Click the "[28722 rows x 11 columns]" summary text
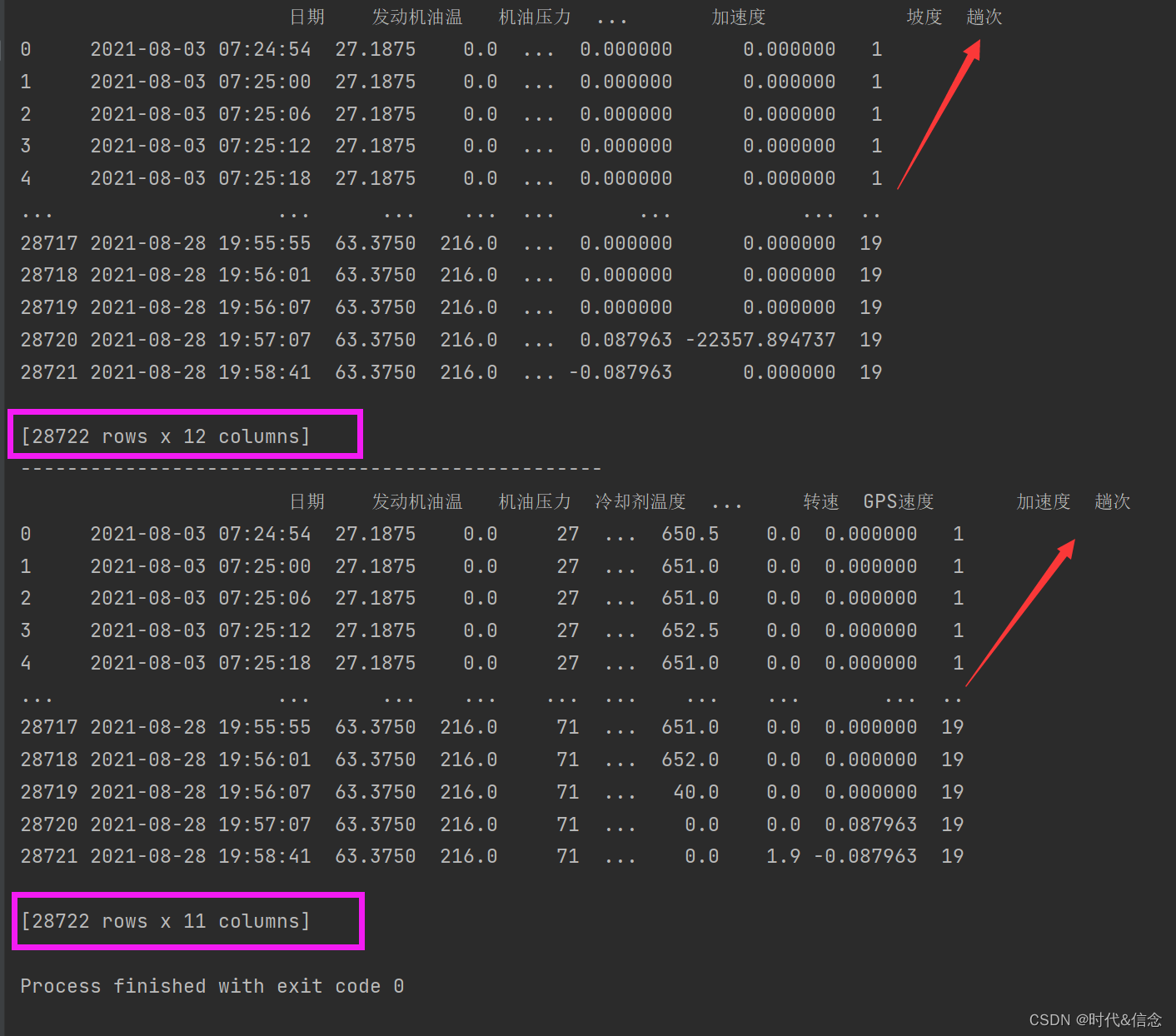This screenshot has width=1176, height=1036. pyautogui.click(x=165, y=921)
